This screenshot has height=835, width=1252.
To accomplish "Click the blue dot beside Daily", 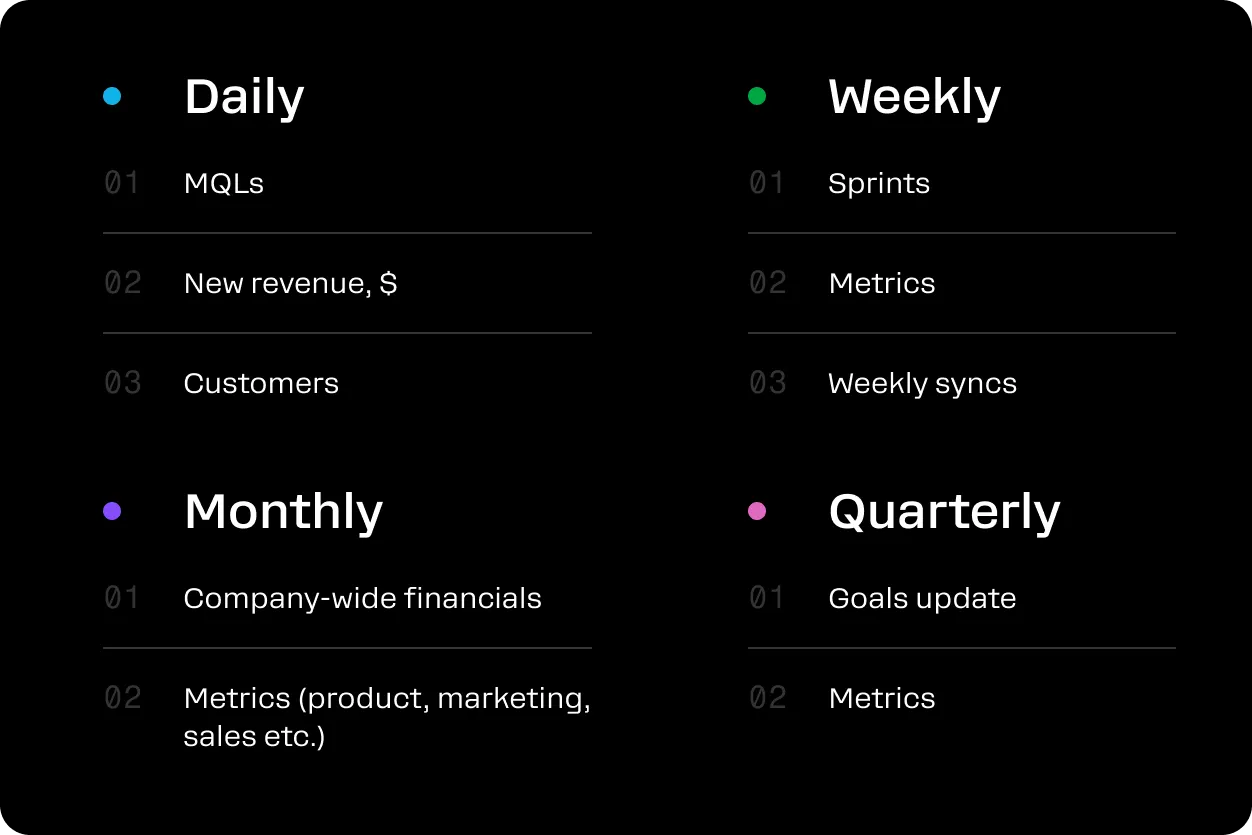I will pos(112,96).
